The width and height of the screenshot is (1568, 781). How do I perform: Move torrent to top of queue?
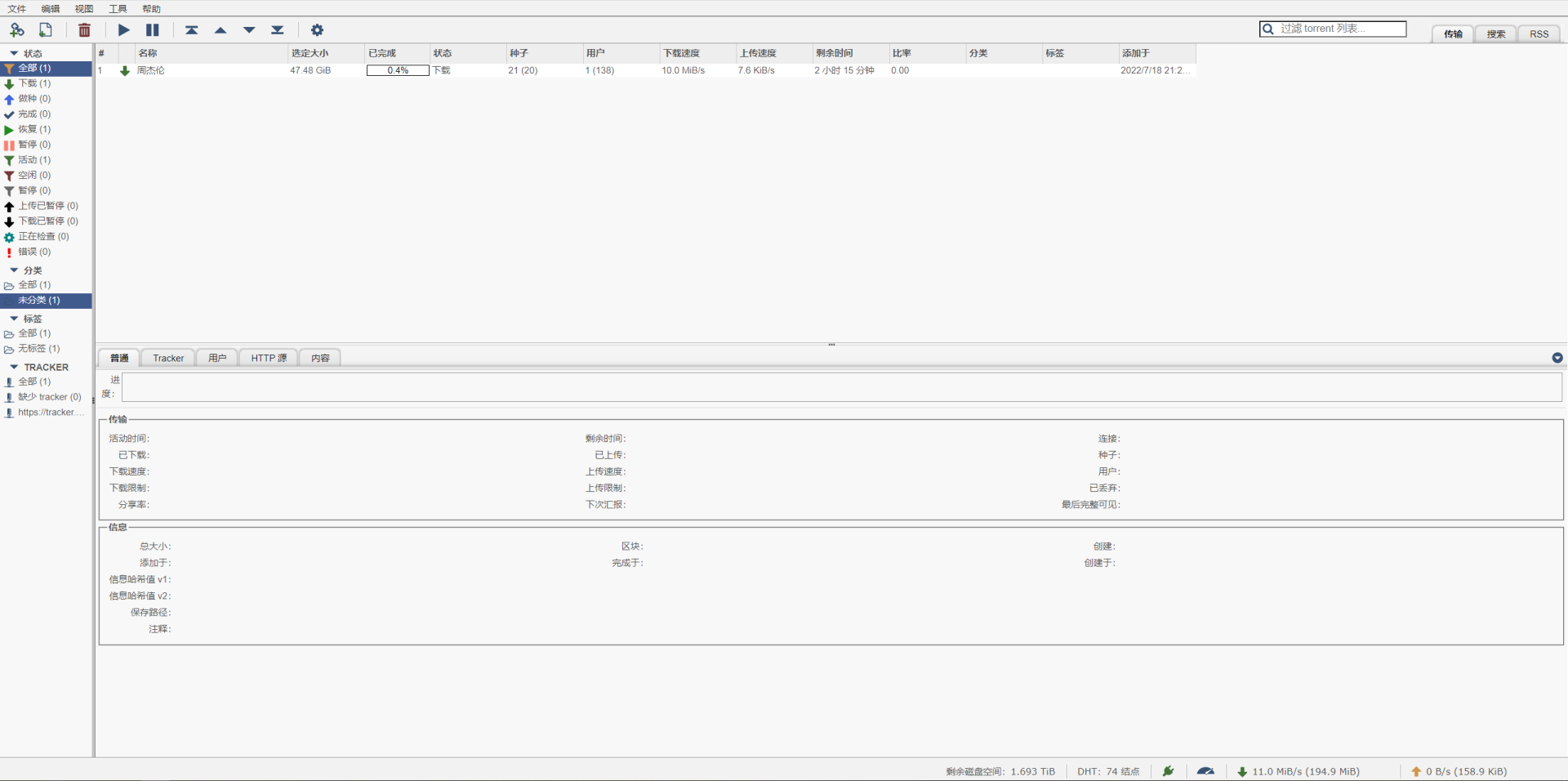pos(191,30)
